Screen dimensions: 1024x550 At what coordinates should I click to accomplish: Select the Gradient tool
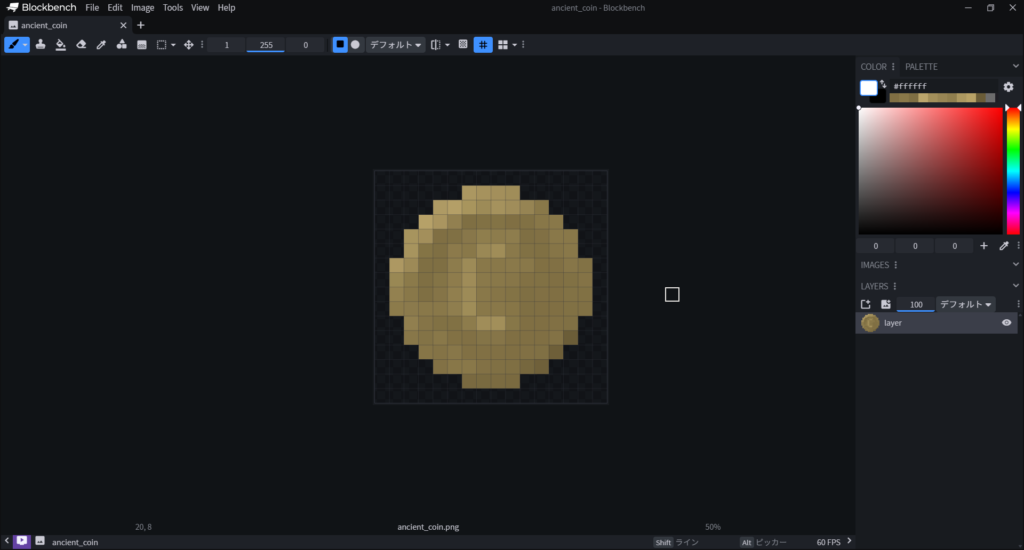click(x=141, y=45)
